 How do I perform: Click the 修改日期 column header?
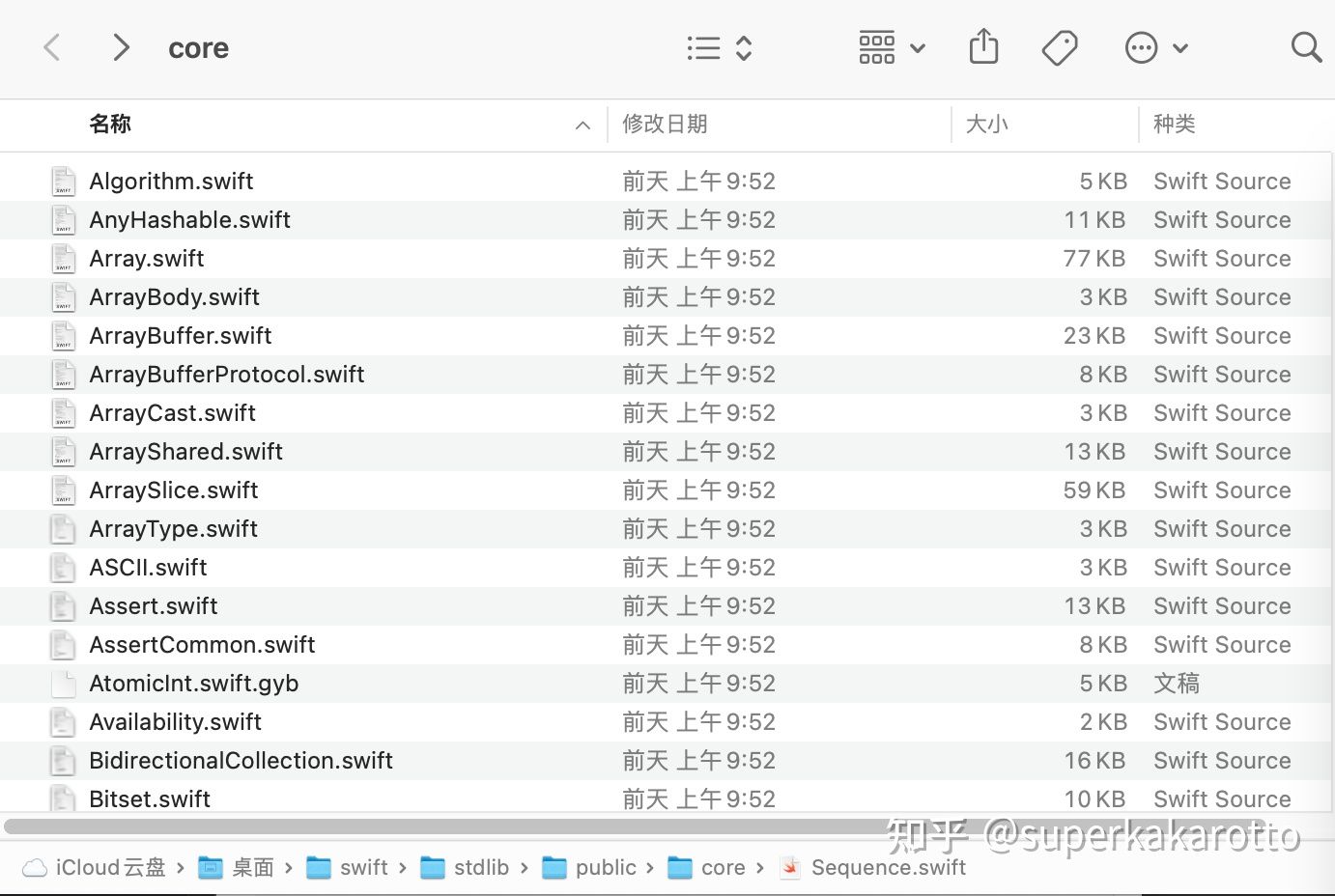coord(666,125)
